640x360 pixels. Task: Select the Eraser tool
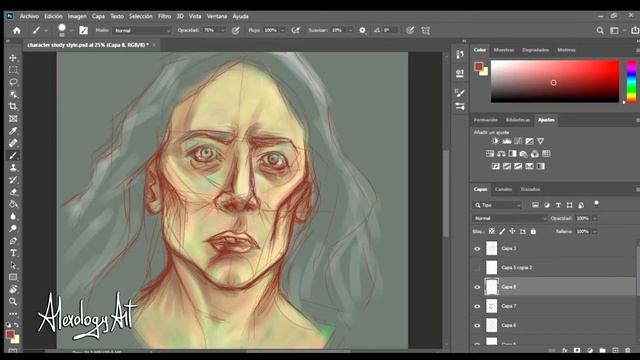[13, 192]
